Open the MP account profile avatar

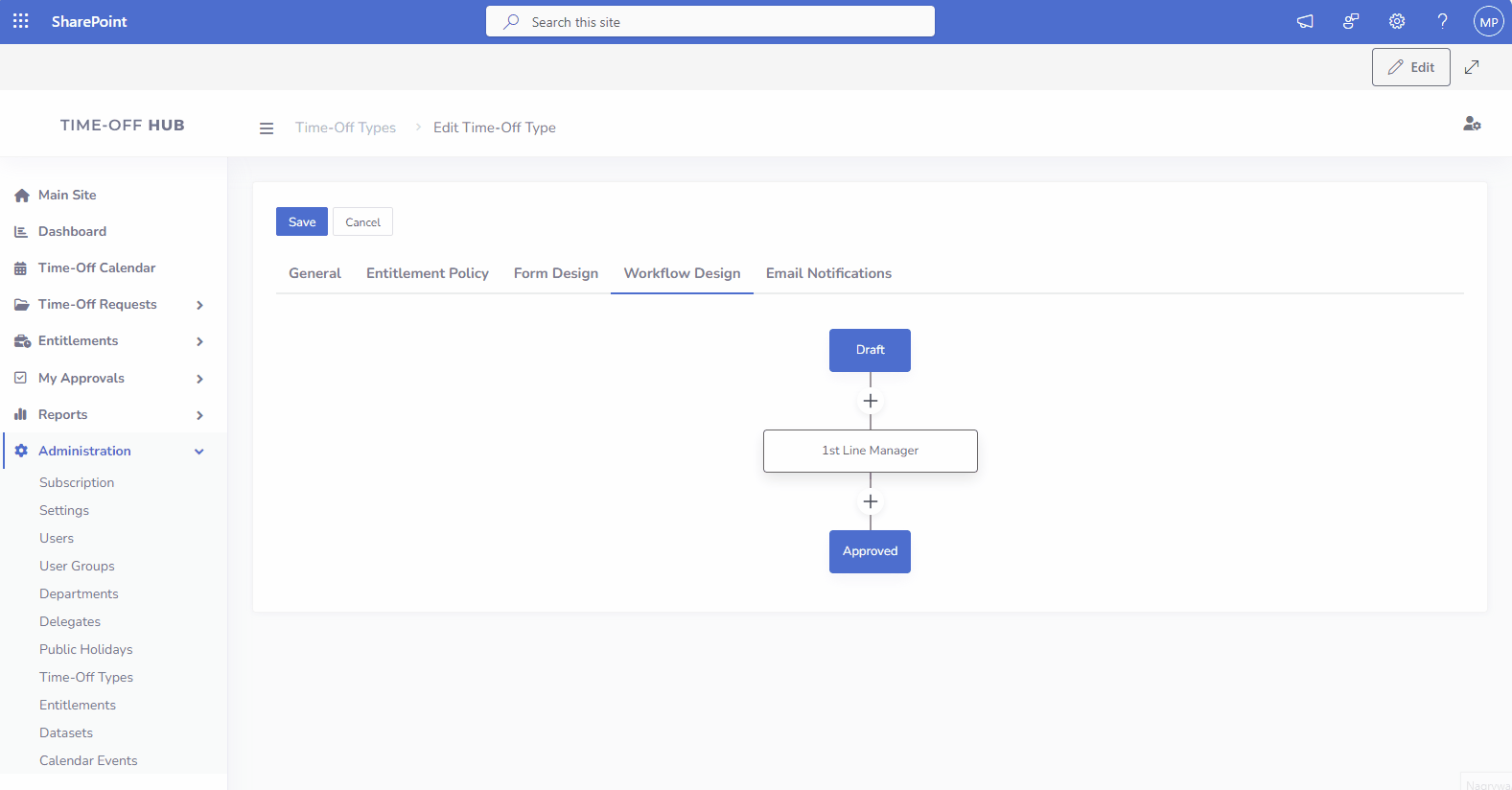[x=1488, y=22]
